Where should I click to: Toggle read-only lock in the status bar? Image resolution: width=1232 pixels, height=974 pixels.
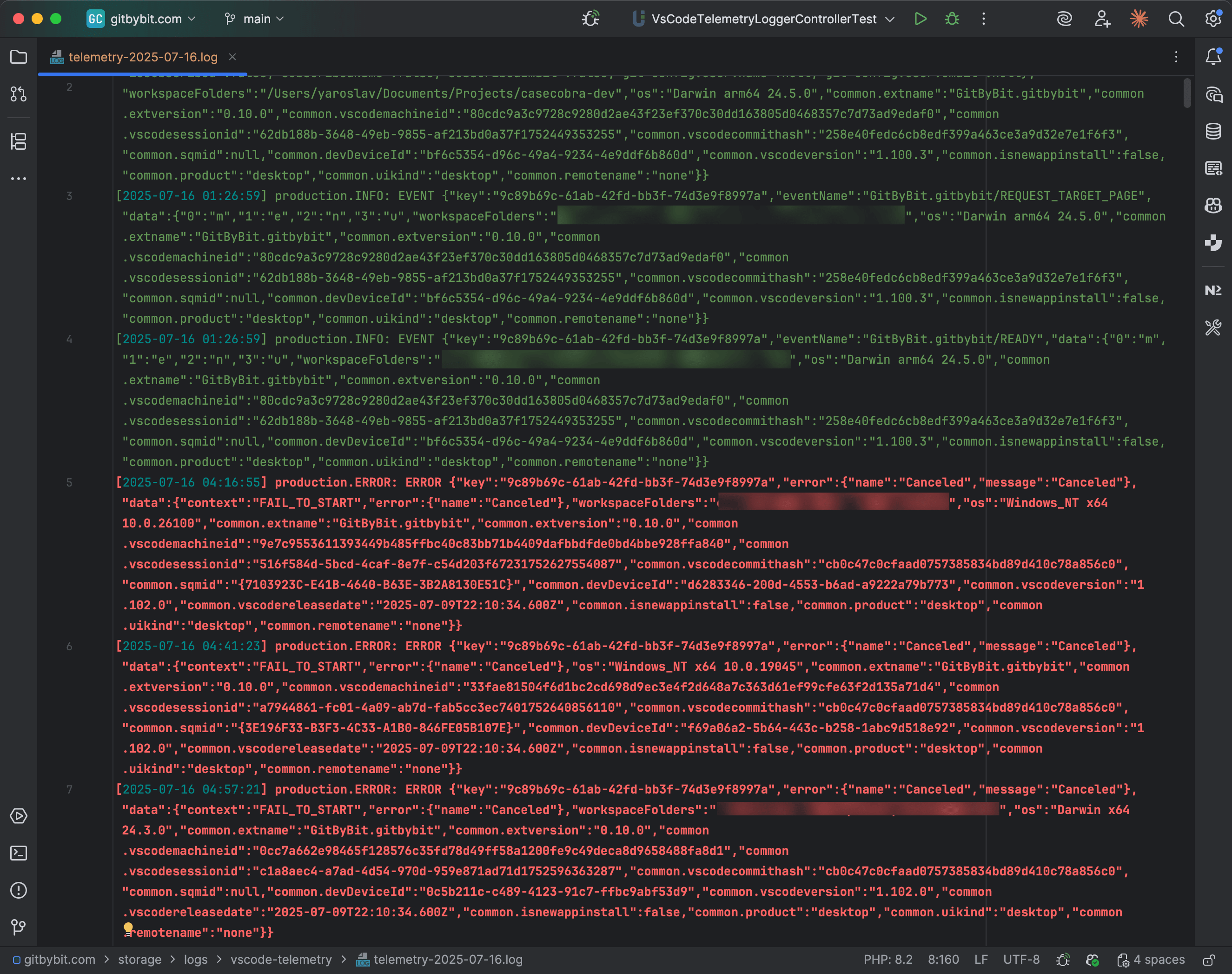[1209, 960]
